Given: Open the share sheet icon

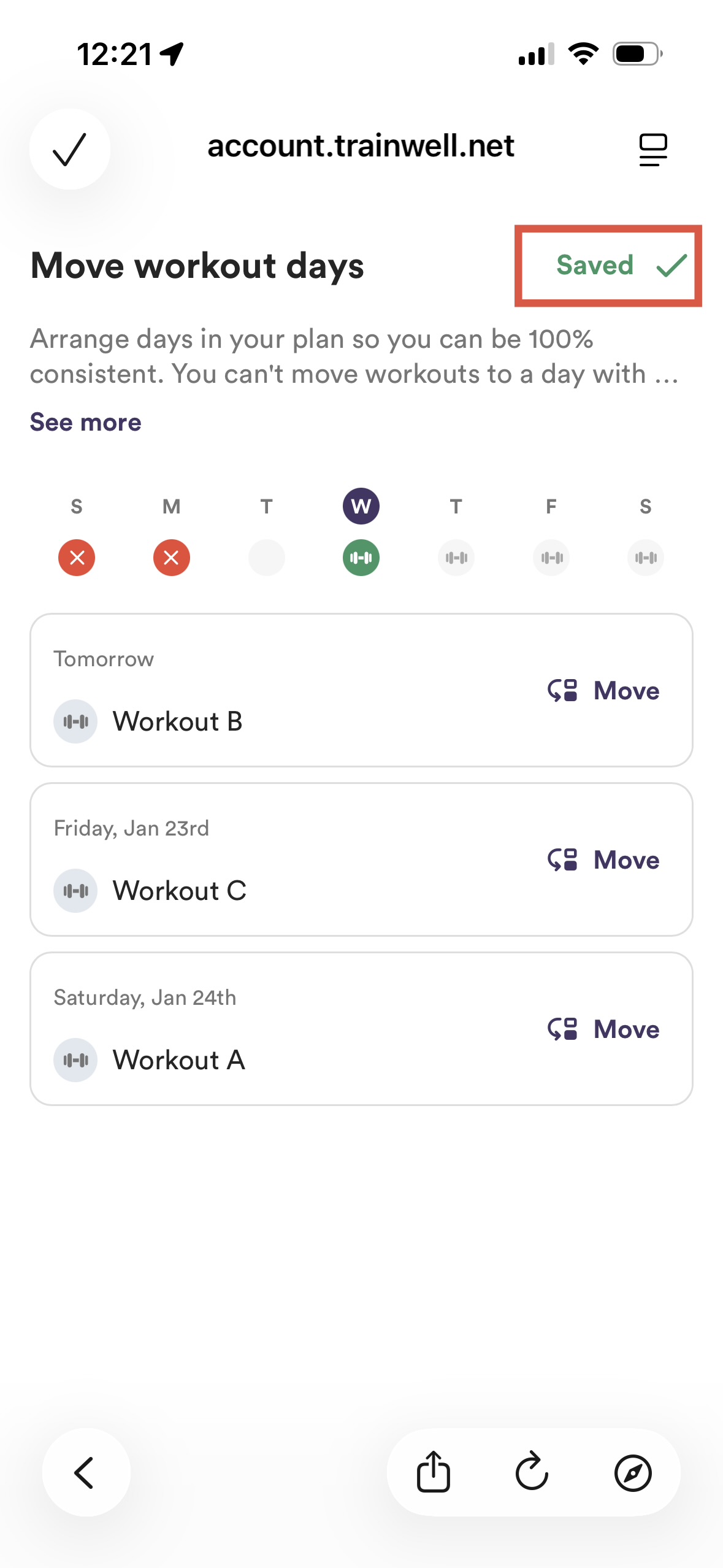Looking at the screenshot, I should [434, 1472].
